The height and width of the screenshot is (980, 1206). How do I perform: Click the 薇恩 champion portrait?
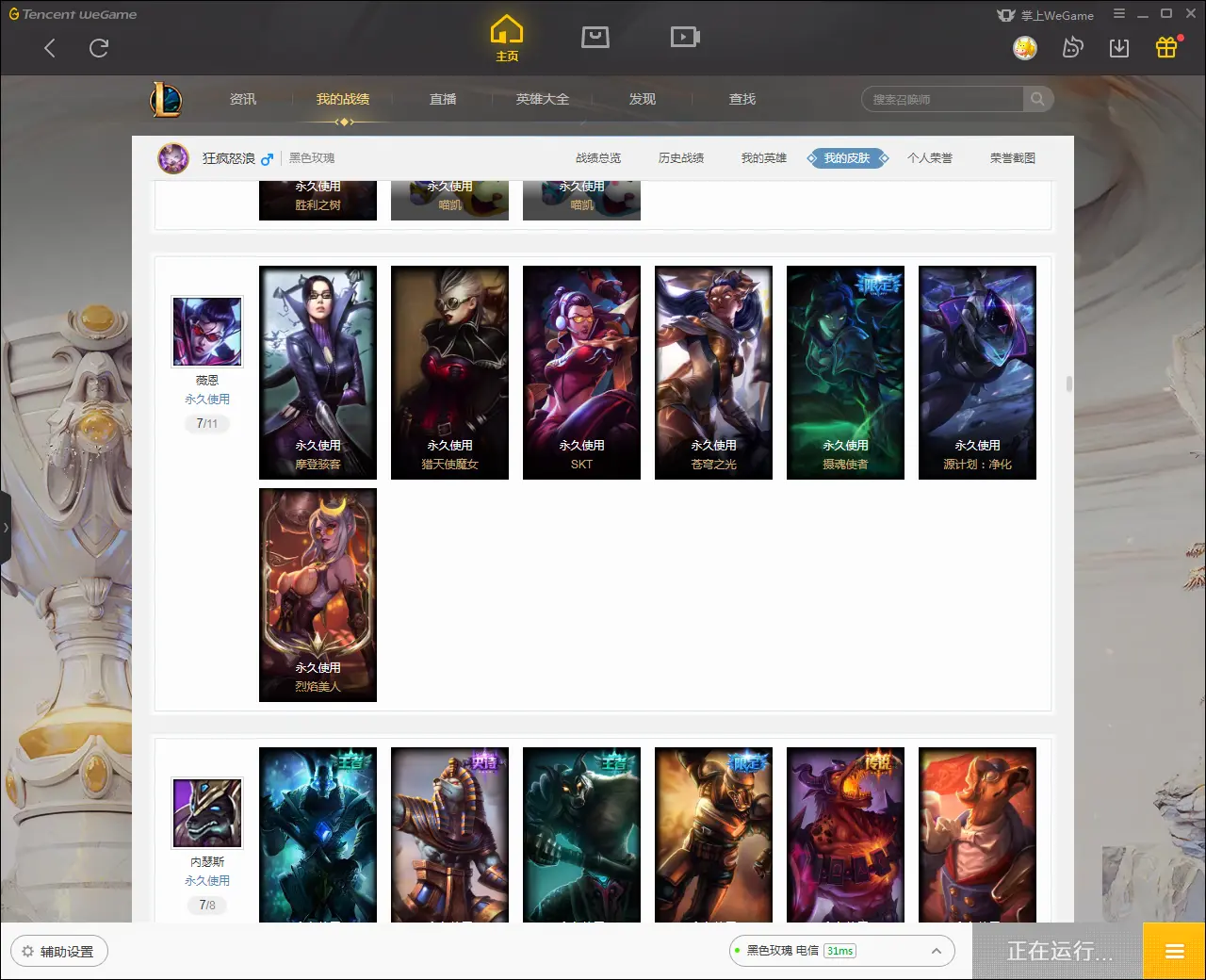pos(207,332)
